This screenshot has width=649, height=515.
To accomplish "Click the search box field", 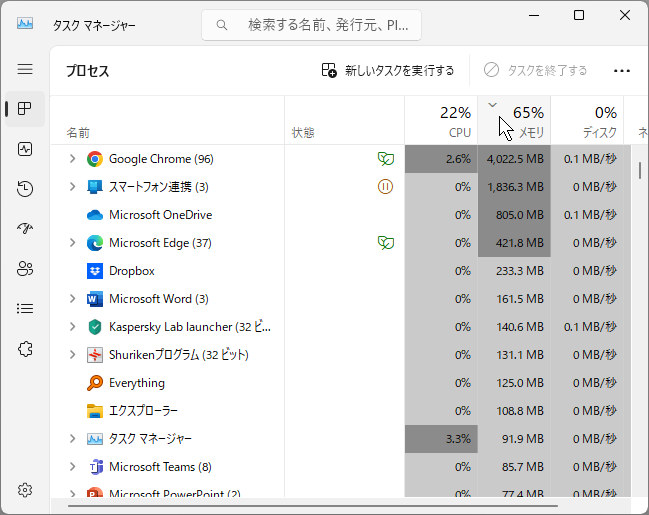I will pyautogui.click(x=311, y=25).
